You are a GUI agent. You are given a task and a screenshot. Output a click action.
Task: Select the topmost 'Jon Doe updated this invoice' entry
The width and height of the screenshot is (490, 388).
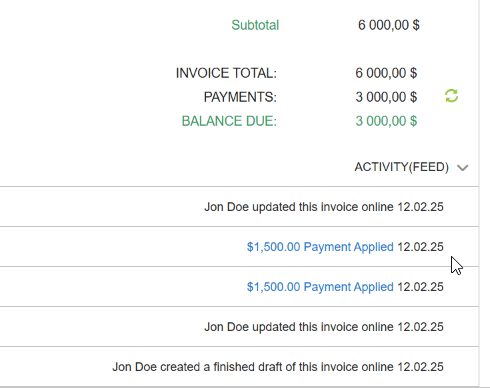(239, 207)
